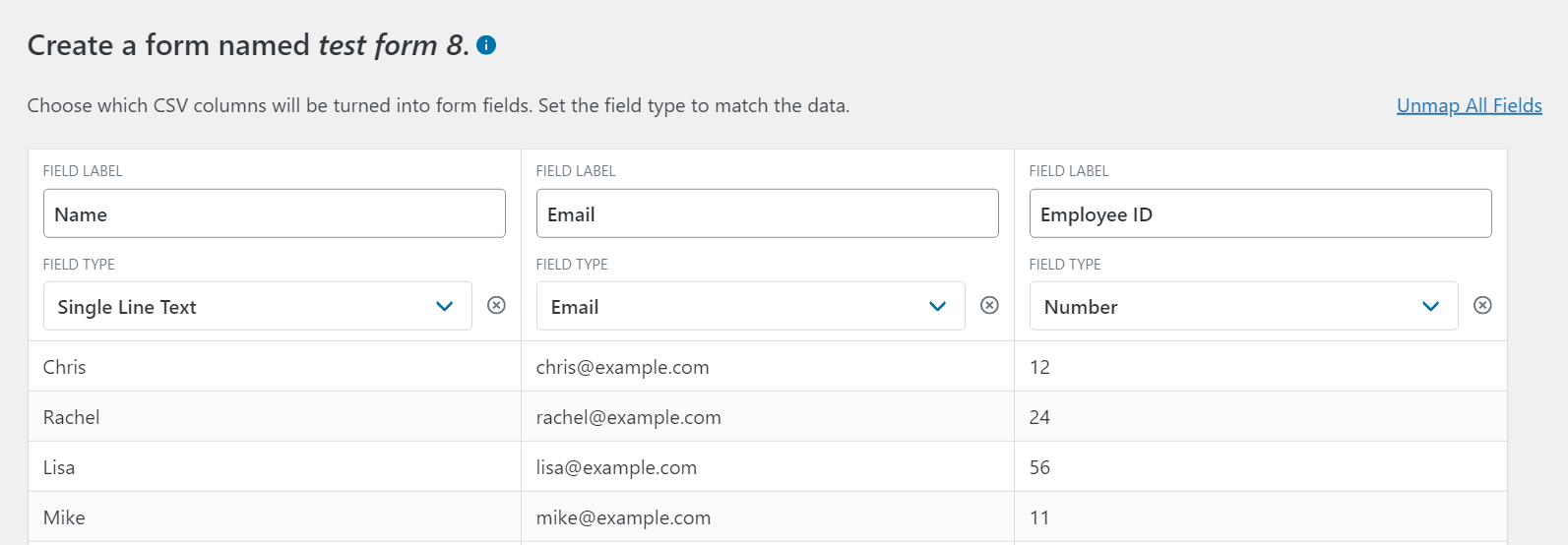
Task: Click the rachel@example.com cell
Action: pos(628,417)
